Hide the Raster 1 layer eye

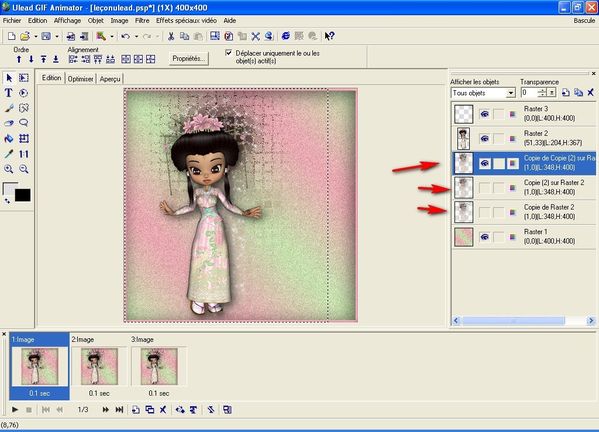pyautogui.click(x=484, y=237)
